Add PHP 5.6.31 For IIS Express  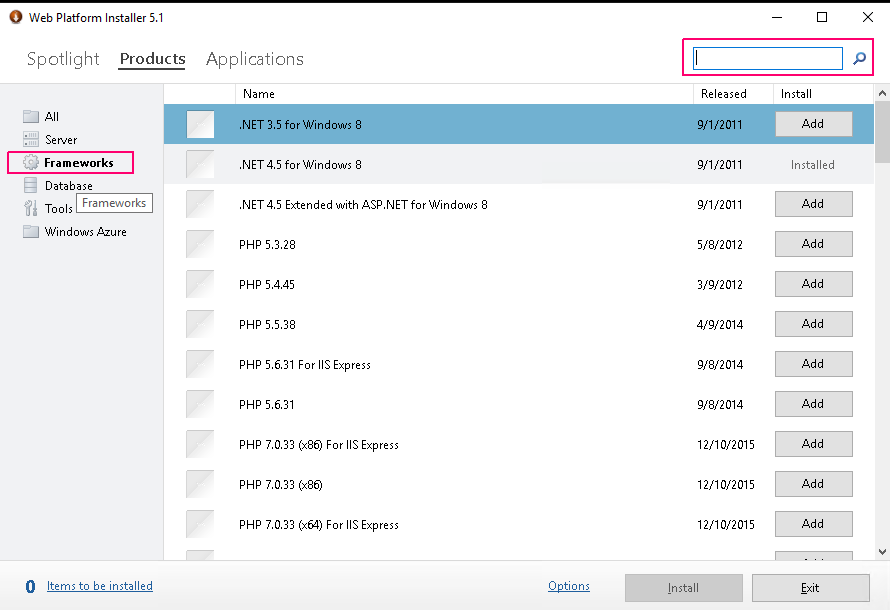(x=813, y=364)
